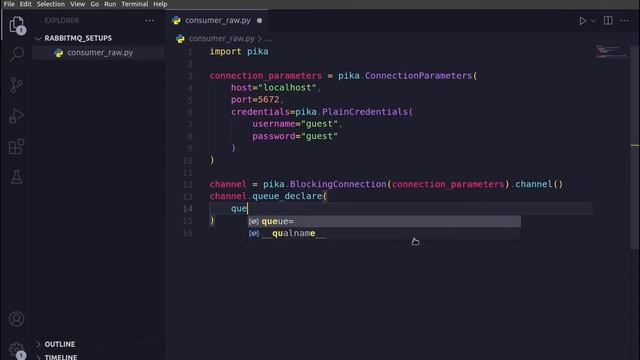
Task: Click consumer_raw.py in the breadcrumb
Action: [221, 38]
